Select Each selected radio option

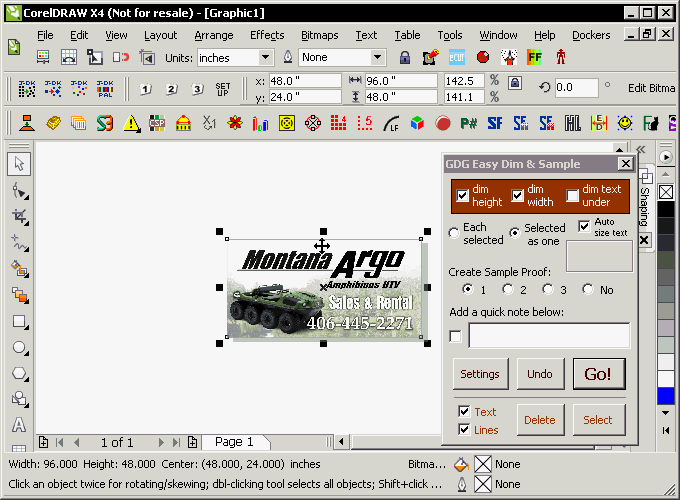click(x=454, y=233)
